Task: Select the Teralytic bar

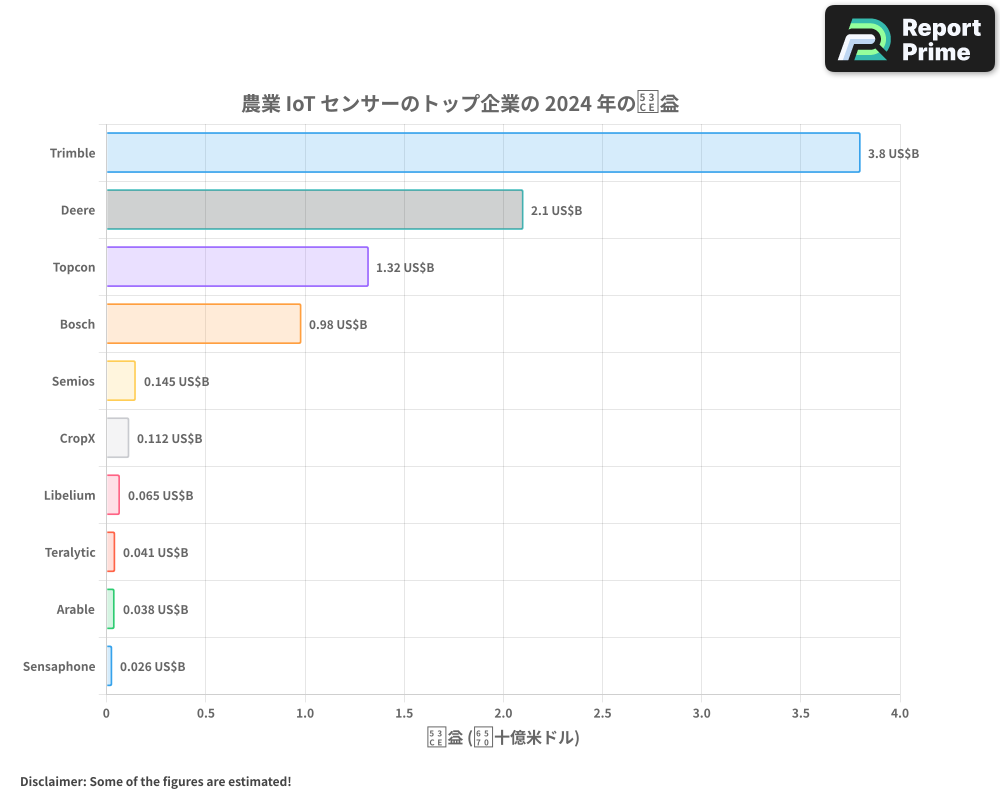Action: 110,552
